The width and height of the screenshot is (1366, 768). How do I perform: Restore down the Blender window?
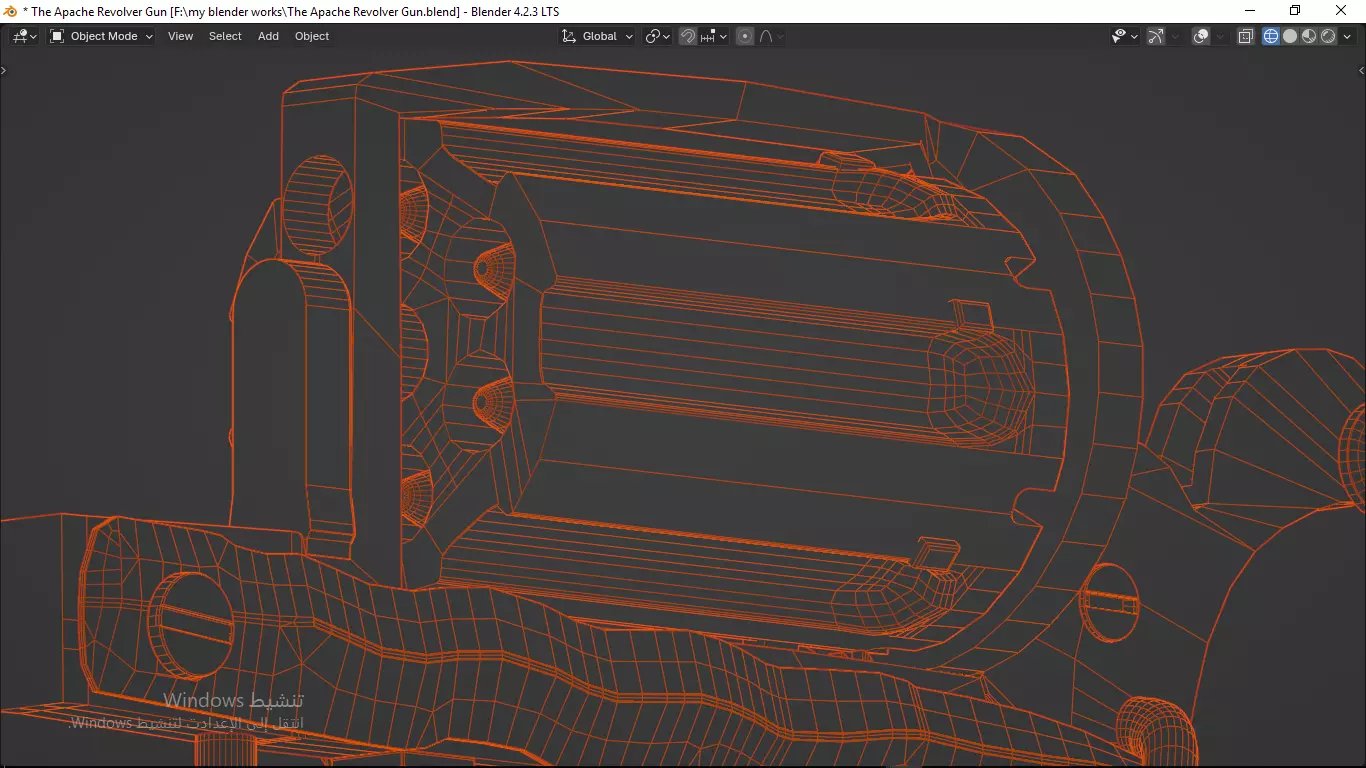(x=1295, y=11)
